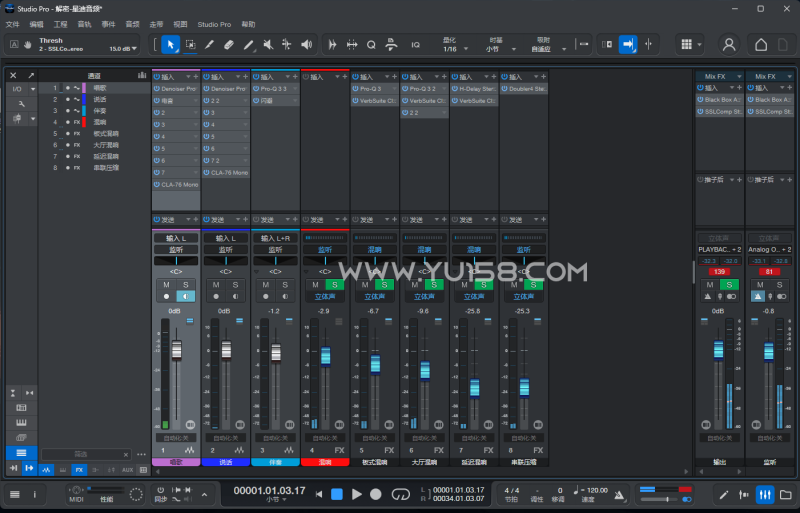Viewport: 800px width, 513px height.
Task: Click the Stop button in transport
Action: pos(337,494)
